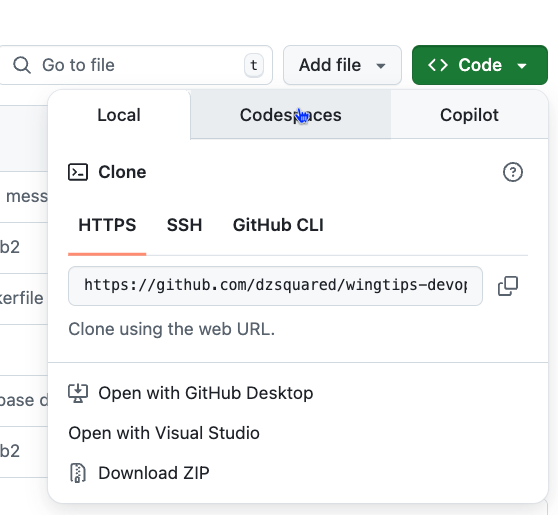Screen dimensions: 558x515
Task: Switch to the Codespaces tab
Action: pyautogui.click(x=291, y=115)
